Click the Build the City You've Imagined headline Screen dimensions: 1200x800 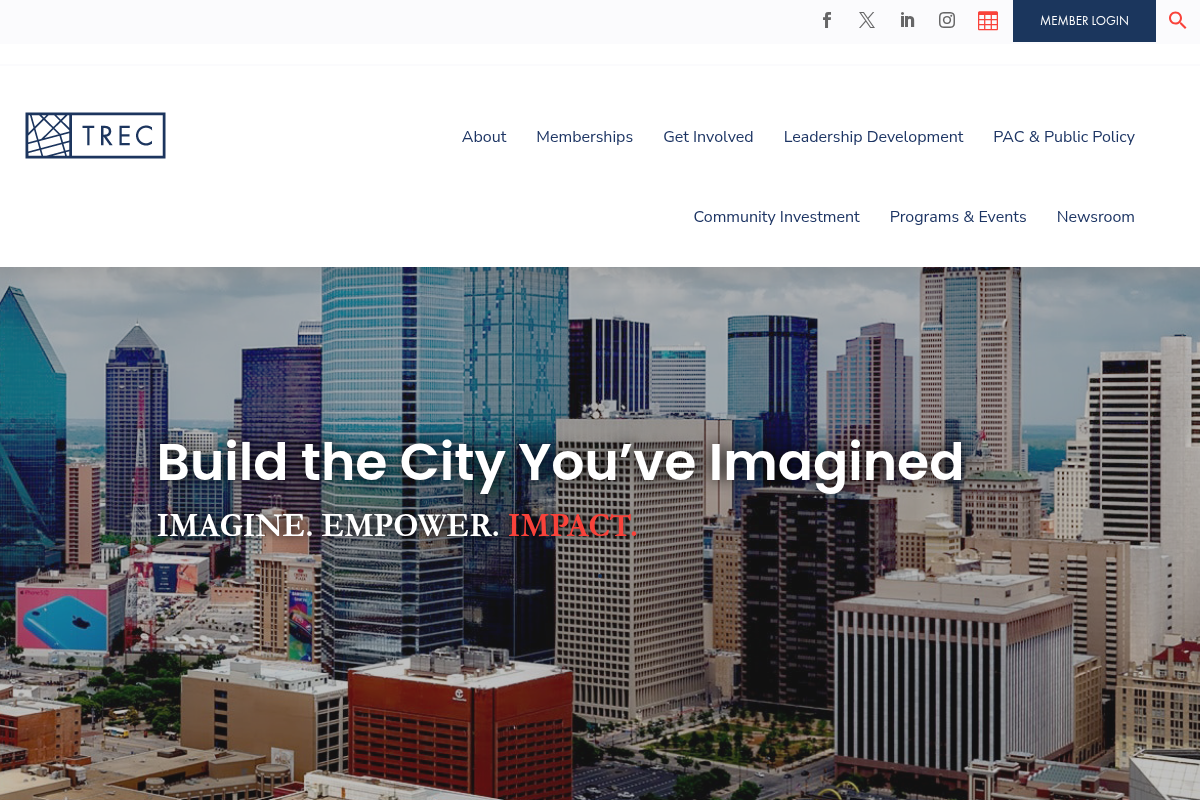[x=560, y=462]
